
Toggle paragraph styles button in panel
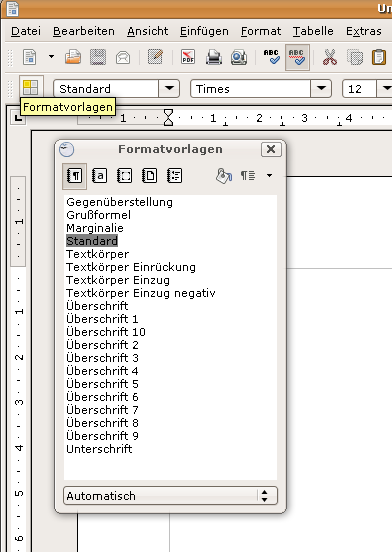tap(75, 176)
